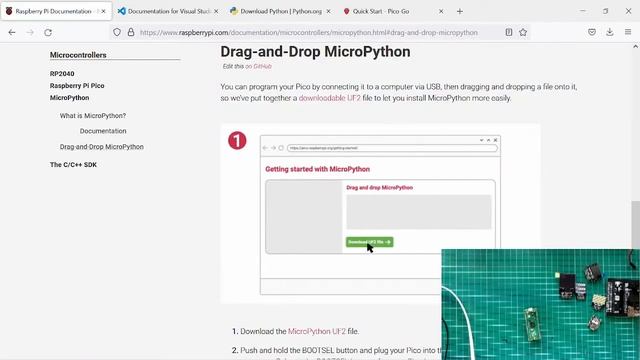The height and width of the screenshot is (360, 640).
Task: Go to What is MicroPython? section
Action: point(93,116)
